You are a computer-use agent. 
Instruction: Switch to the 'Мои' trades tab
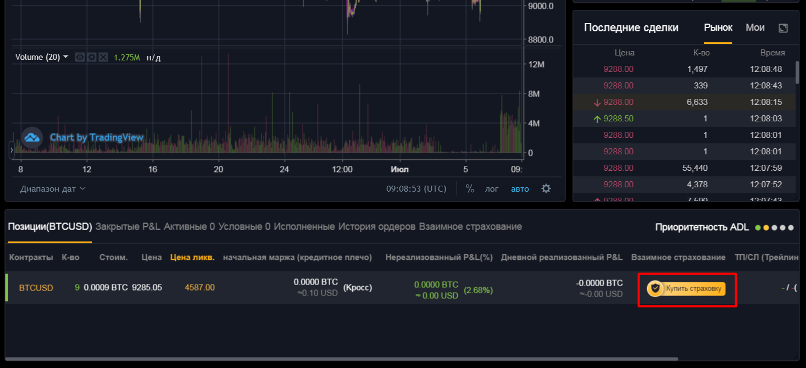tap(755, 28)
